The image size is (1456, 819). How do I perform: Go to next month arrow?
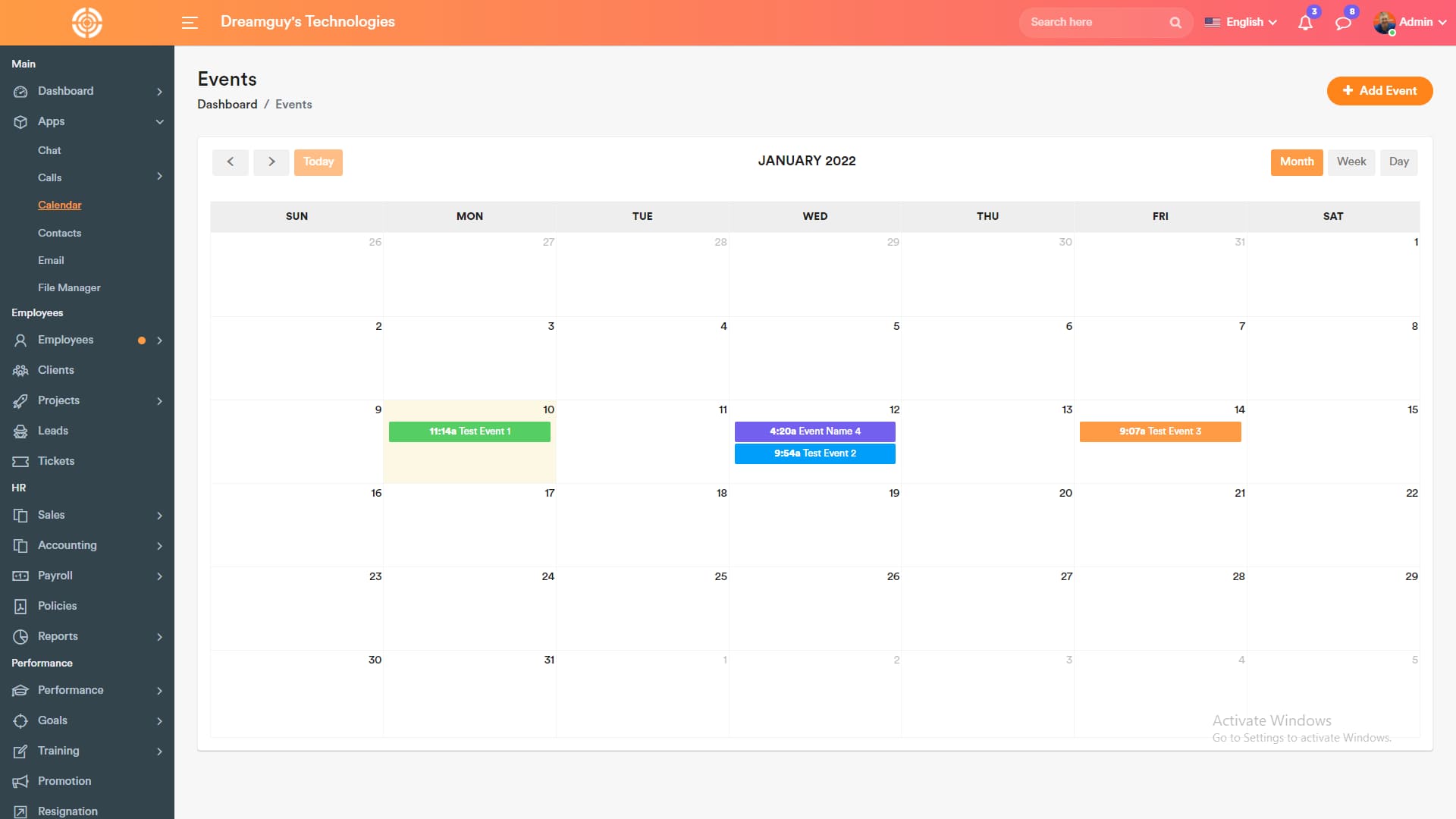pyautogui.click(x=271, y=162)
